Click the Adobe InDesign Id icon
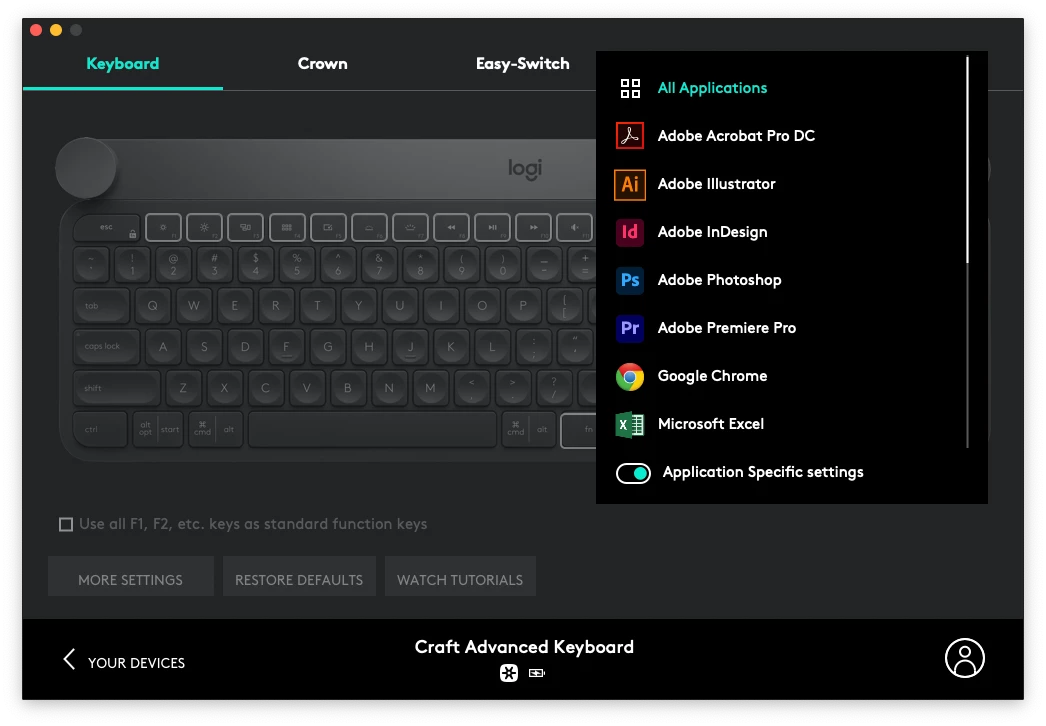 (x=630, y=232)
